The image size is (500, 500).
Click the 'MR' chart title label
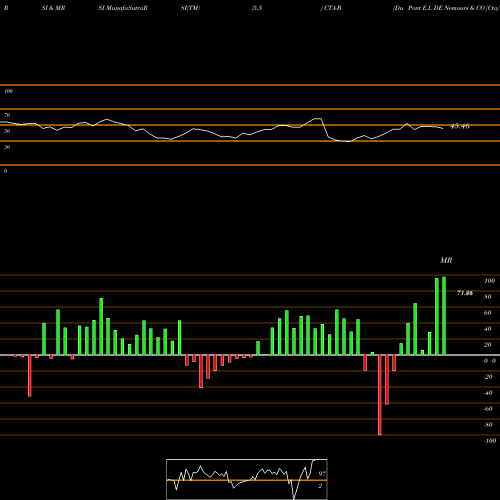[x=446, y=260]
